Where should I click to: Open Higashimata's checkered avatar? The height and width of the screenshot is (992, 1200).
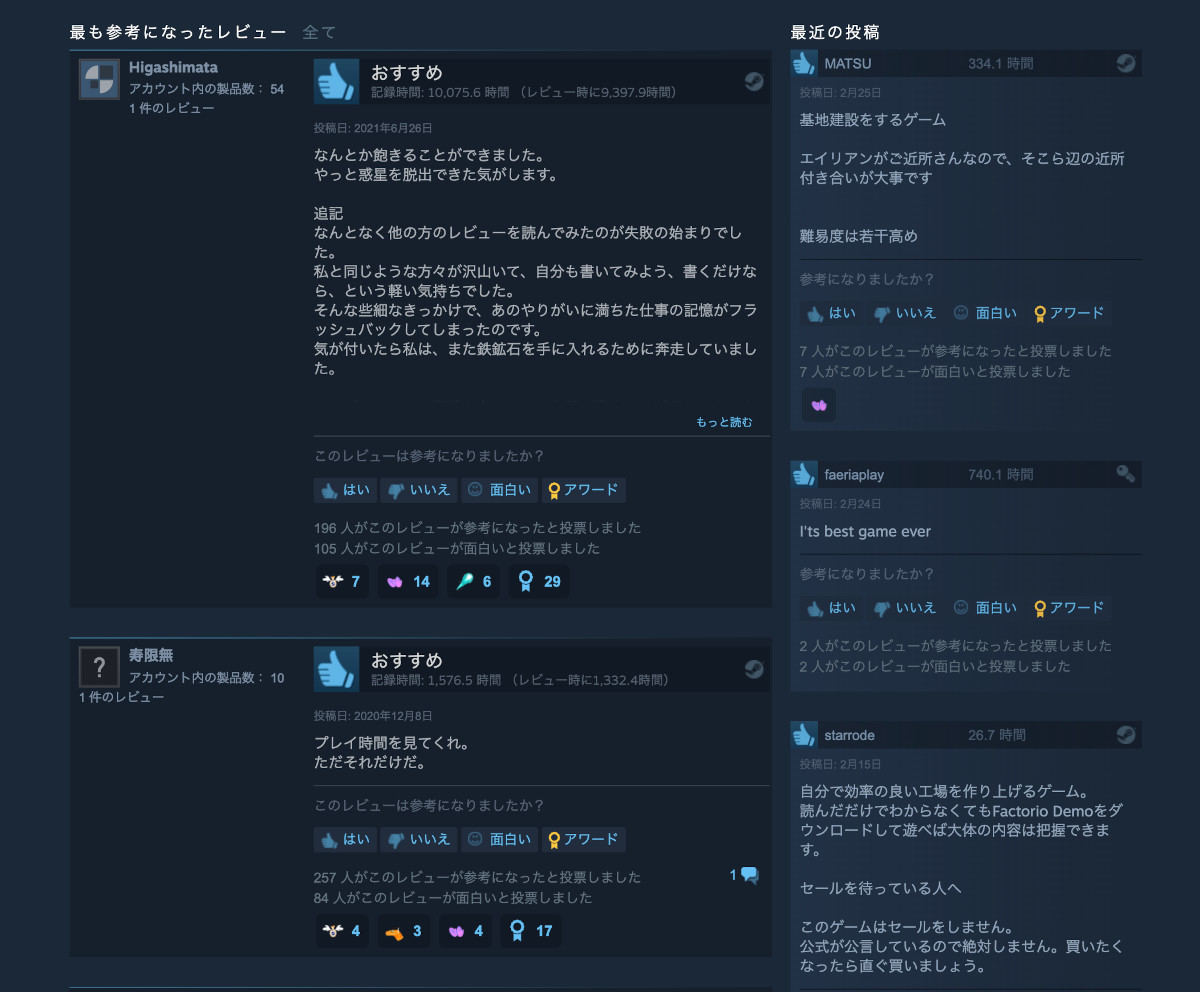[99, 79]
